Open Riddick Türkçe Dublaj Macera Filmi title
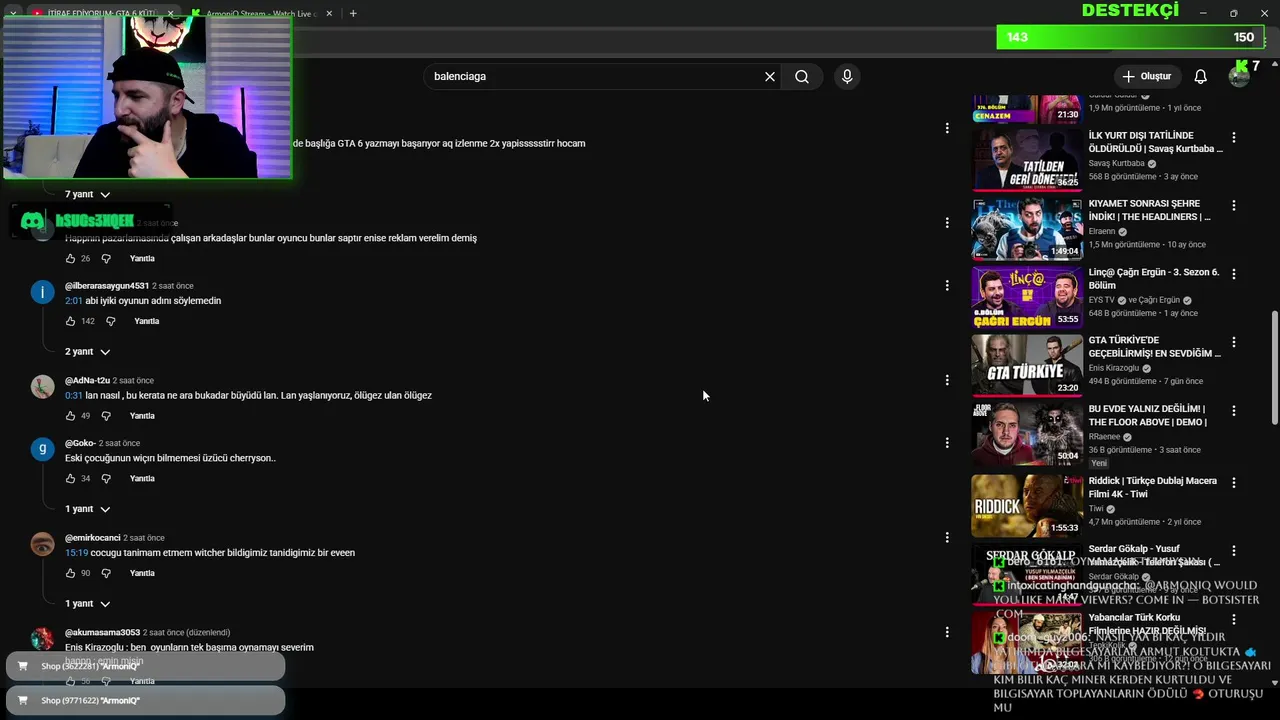This screenshot has width=1280, height=720. click(1152, 488)
